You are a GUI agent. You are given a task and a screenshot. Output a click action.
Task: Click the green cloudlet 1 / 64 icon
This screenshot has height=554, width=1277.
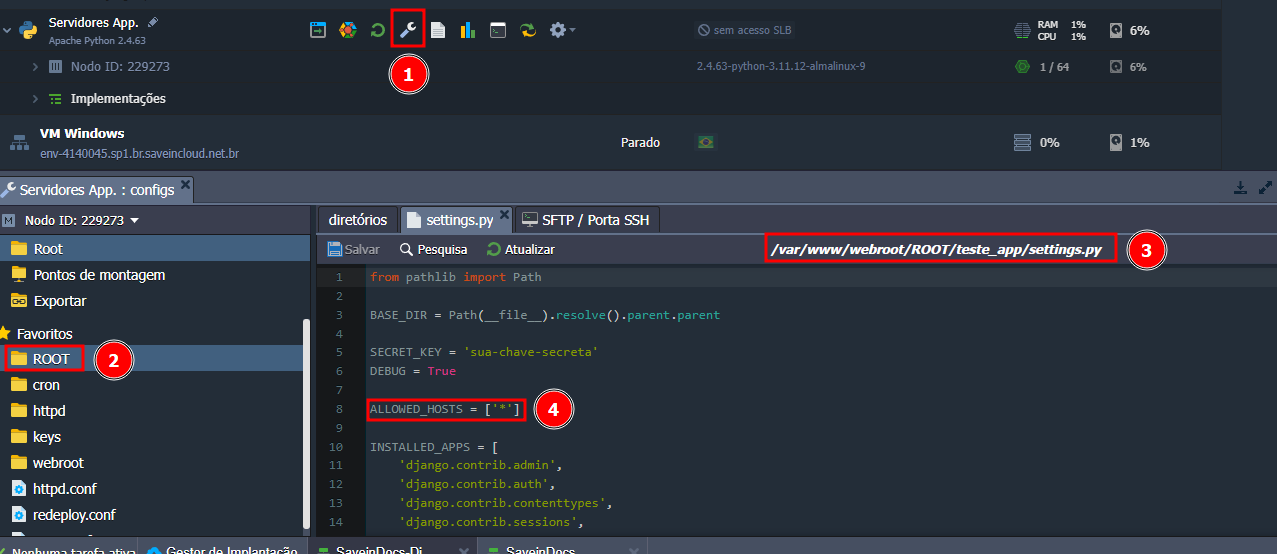tap(1022, 67)
